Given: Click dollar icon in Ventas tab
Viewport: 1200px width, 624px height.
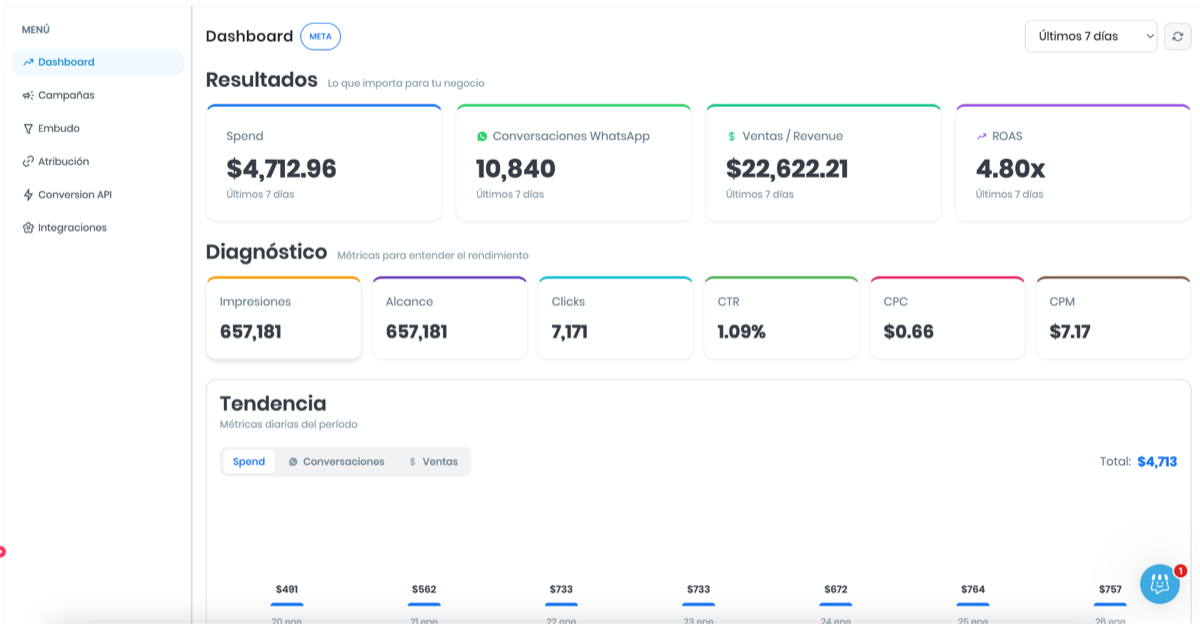Looking at the screenshot, I should (413, 462).
